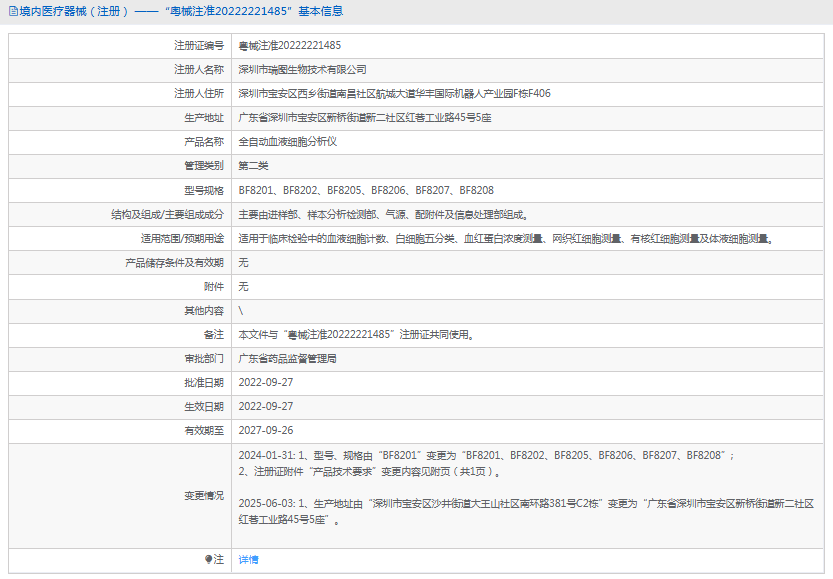This screenshot has height=579, width=833.
Task: Click 无 in the 附件 row
Action: click(243, 287)
